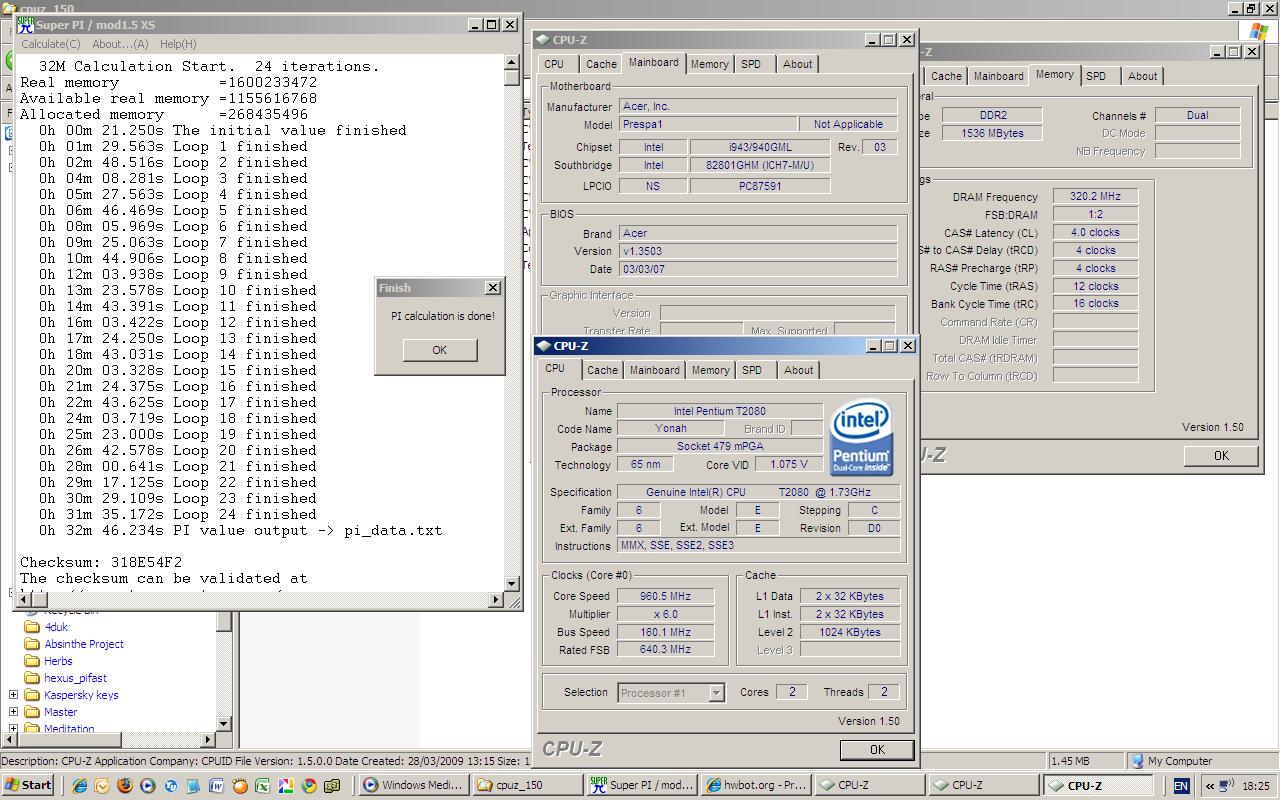
Task: Click folder tree horizontal scrollbar right arrow
Action: (x=208, y=740)
